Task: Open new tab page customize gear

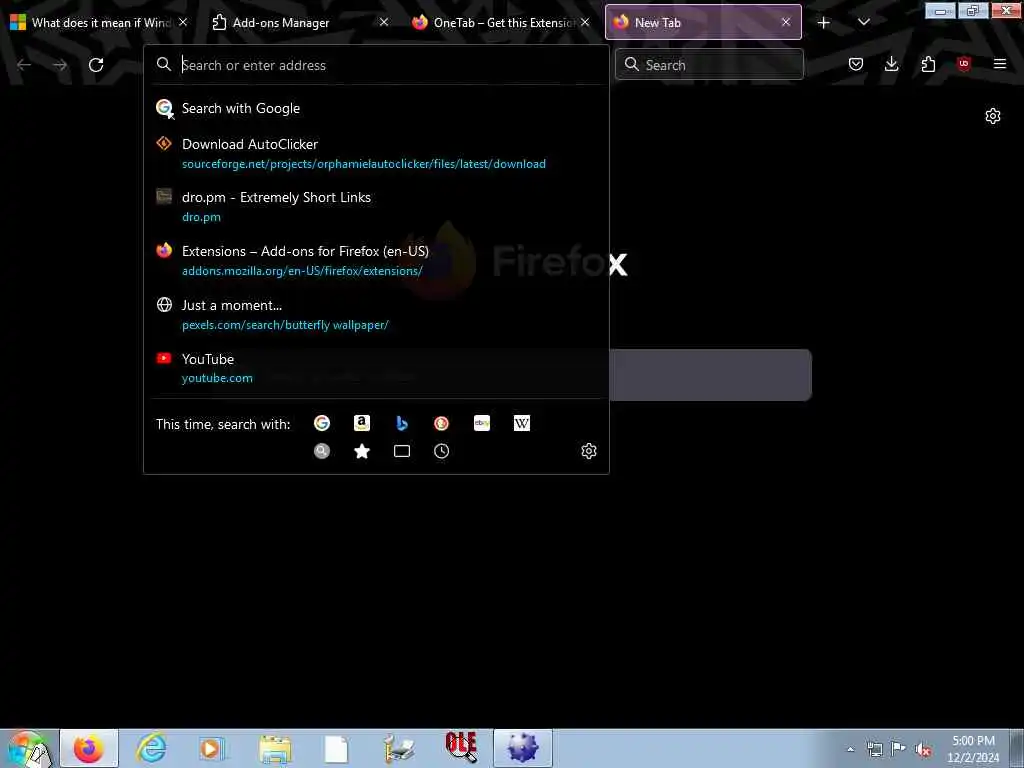Action: (x=993, y=116)
